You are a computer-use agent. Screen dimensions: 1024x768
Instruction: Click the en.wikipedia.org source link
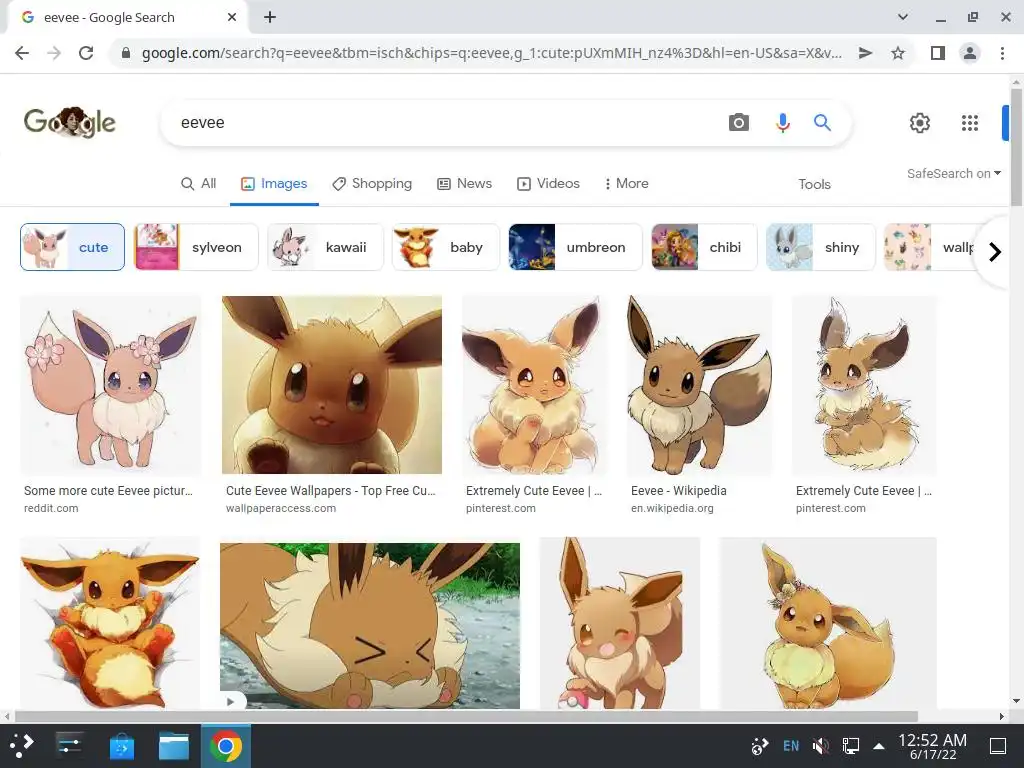tap(672, 508)
